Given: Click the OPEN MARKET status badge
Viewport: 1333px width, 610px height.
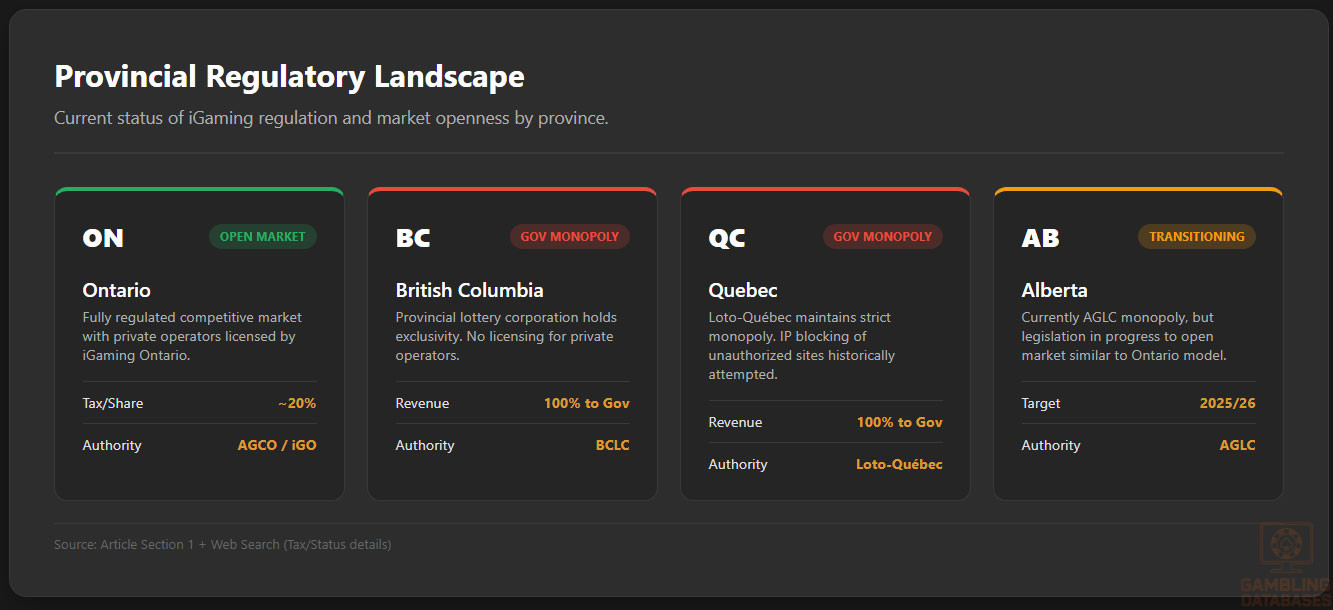Looking at the screenshot, I should (x=262, y=237).
